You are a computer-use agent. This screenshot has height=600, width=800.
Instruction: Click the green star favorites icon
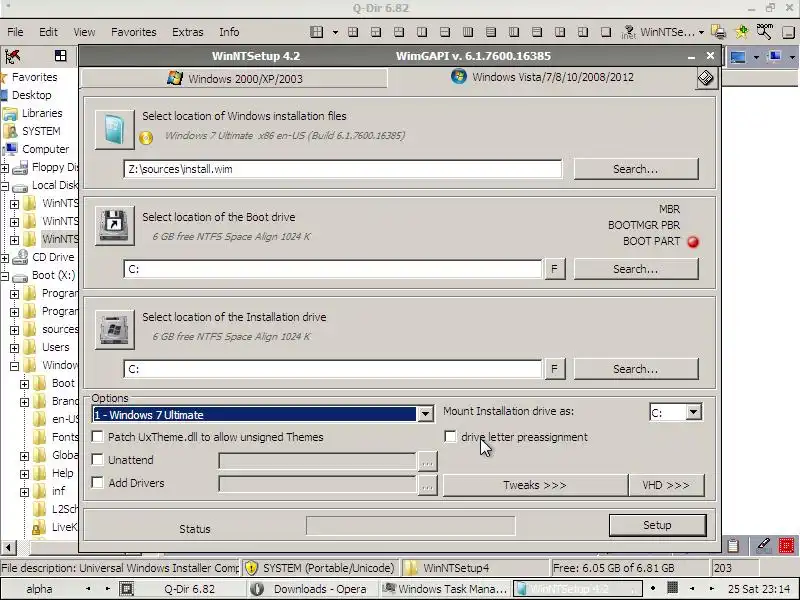point(741,32)
